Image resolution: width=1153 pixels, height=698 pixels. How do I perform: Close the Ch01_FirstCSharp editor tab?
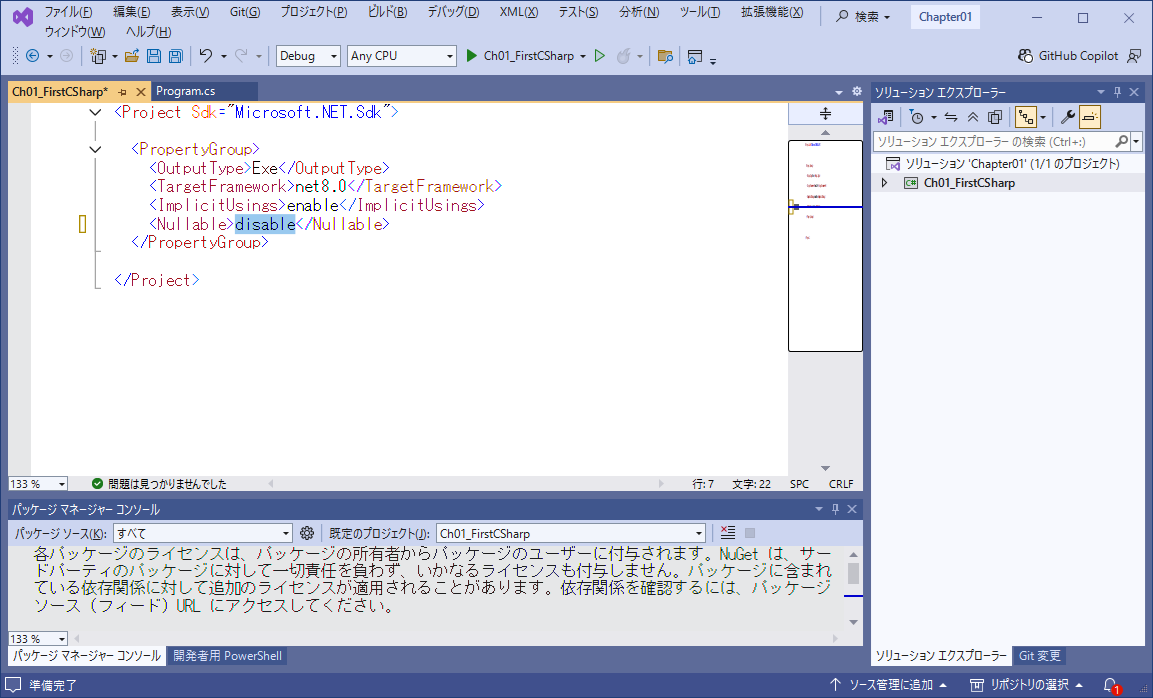[x=140, y=92]
